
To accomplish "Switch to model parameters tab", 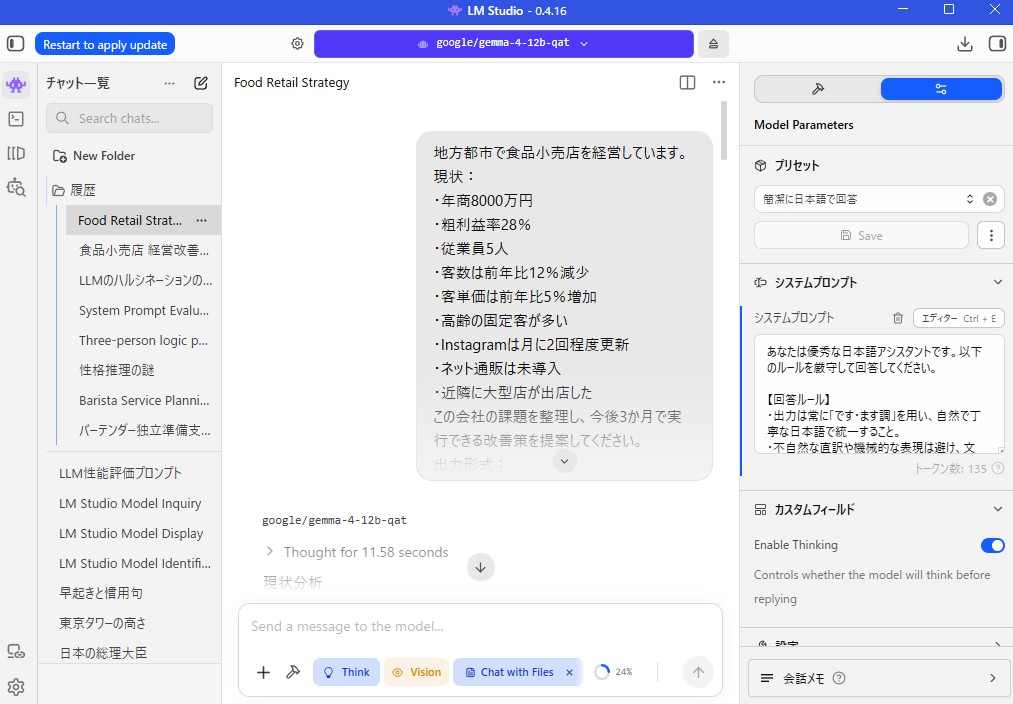I will coord(941,89).
